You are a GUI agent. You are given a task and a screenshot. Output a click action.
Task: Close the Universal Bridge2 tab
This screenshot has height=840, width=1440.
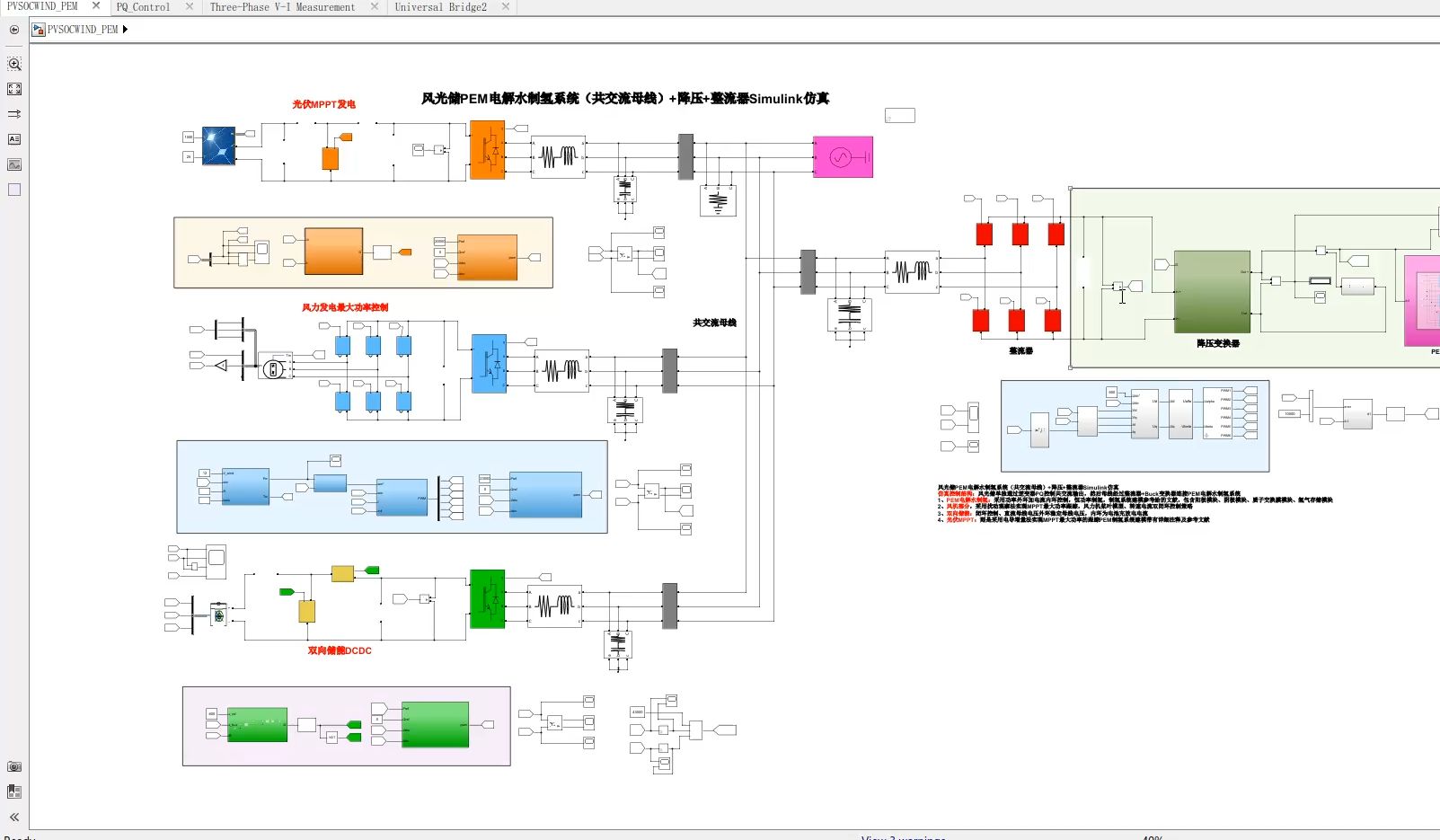506,6
